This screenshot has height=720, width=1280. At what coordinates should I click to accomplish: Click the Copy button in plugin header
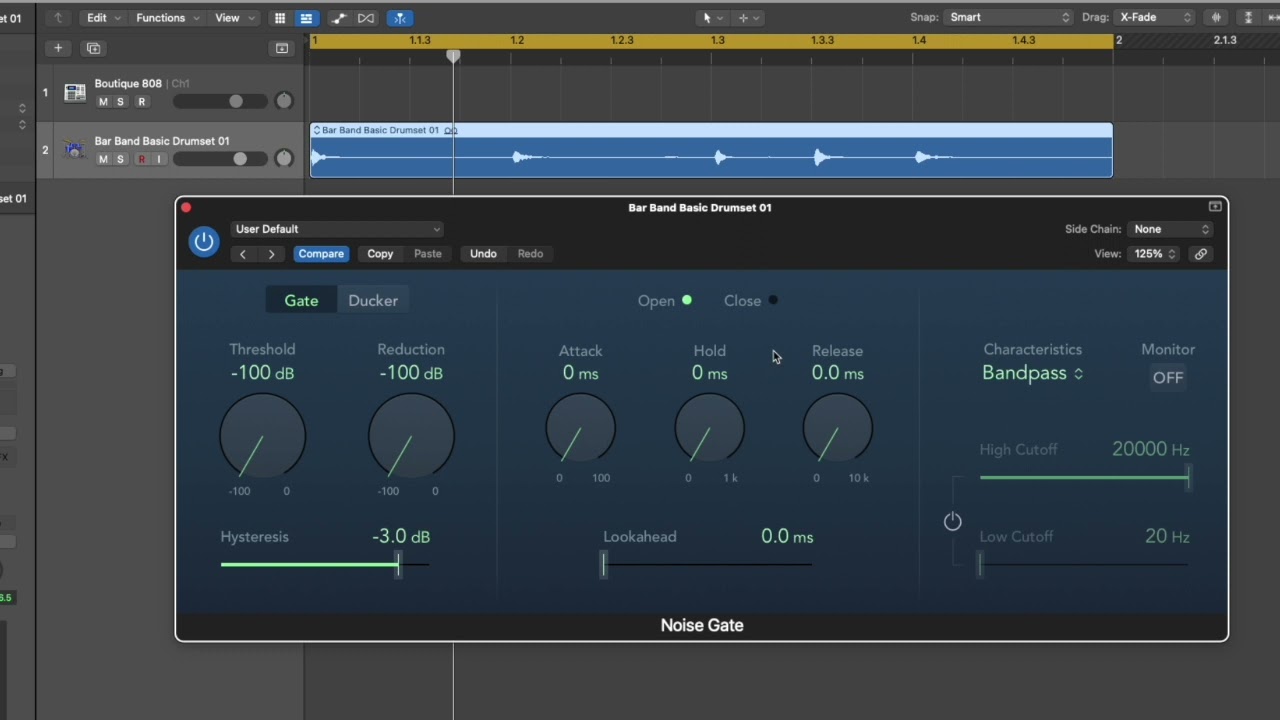(x=380, y=254)
